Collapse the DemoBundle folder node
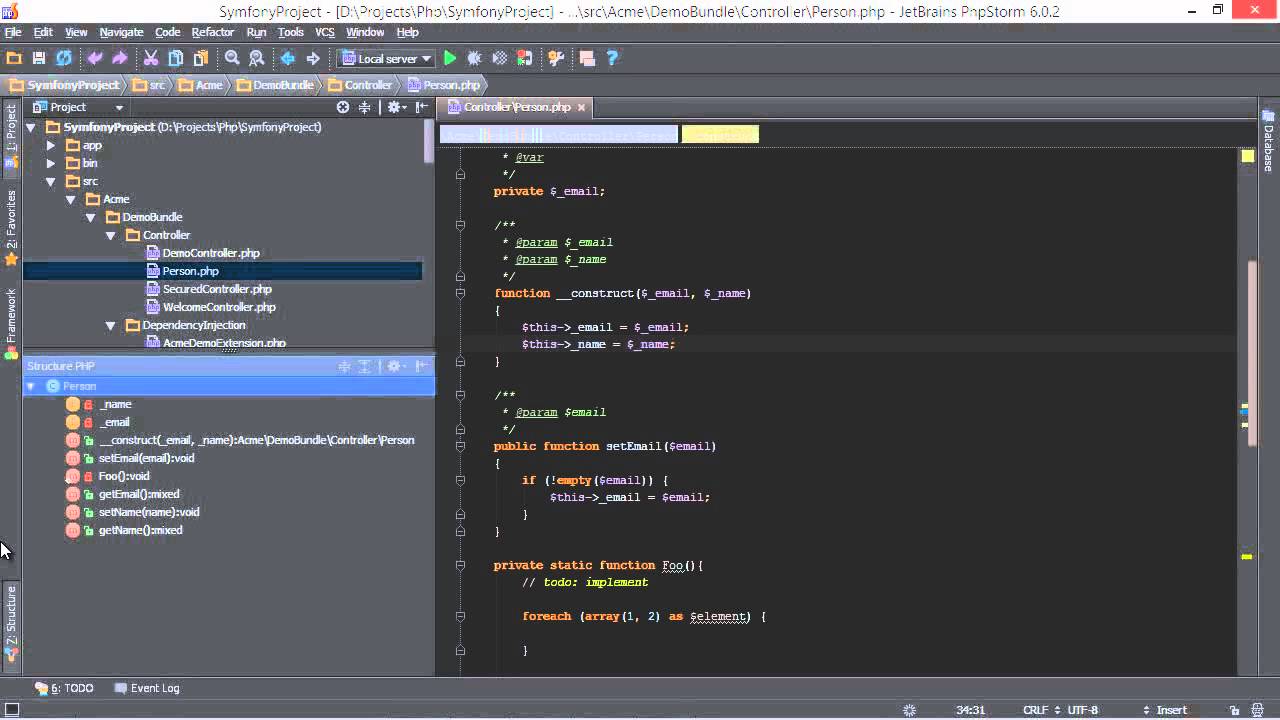This screenshot has height=720, width=1280. coord(90,217)
